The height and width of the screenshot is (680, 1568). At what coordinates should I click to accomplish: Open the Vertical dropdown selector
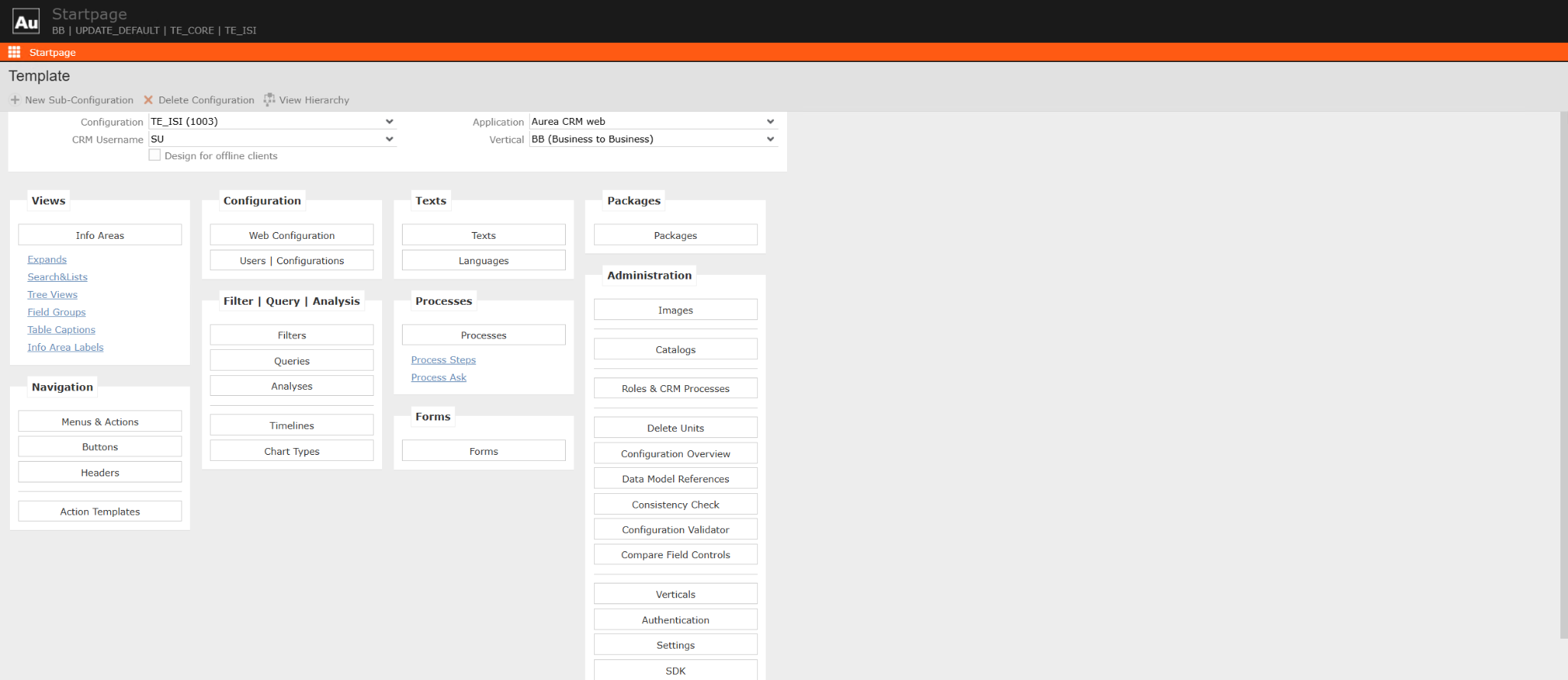653,139
